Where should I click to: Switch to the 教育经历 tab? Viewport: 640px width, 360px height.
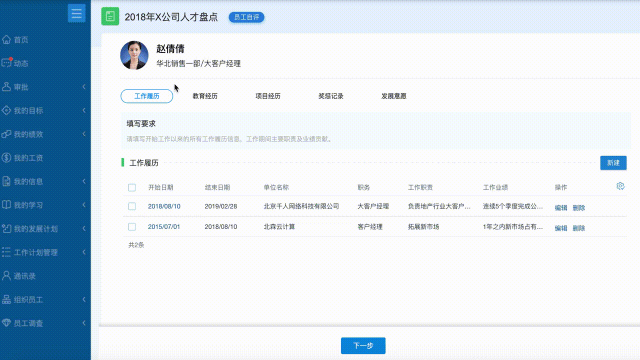click(x=205, y=96)
